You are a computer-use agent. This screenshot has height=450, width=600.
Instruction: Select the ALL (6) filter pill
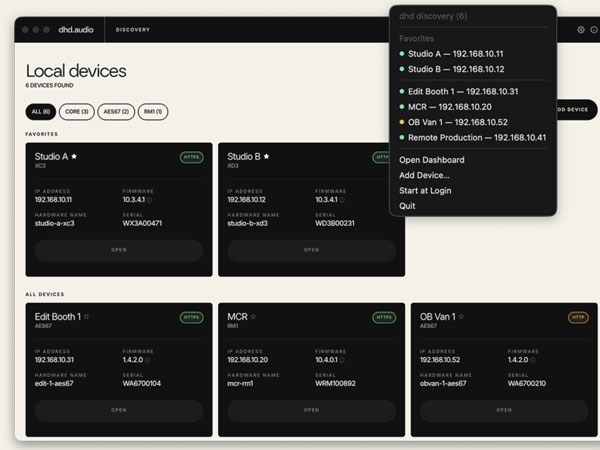click(41, 112)
